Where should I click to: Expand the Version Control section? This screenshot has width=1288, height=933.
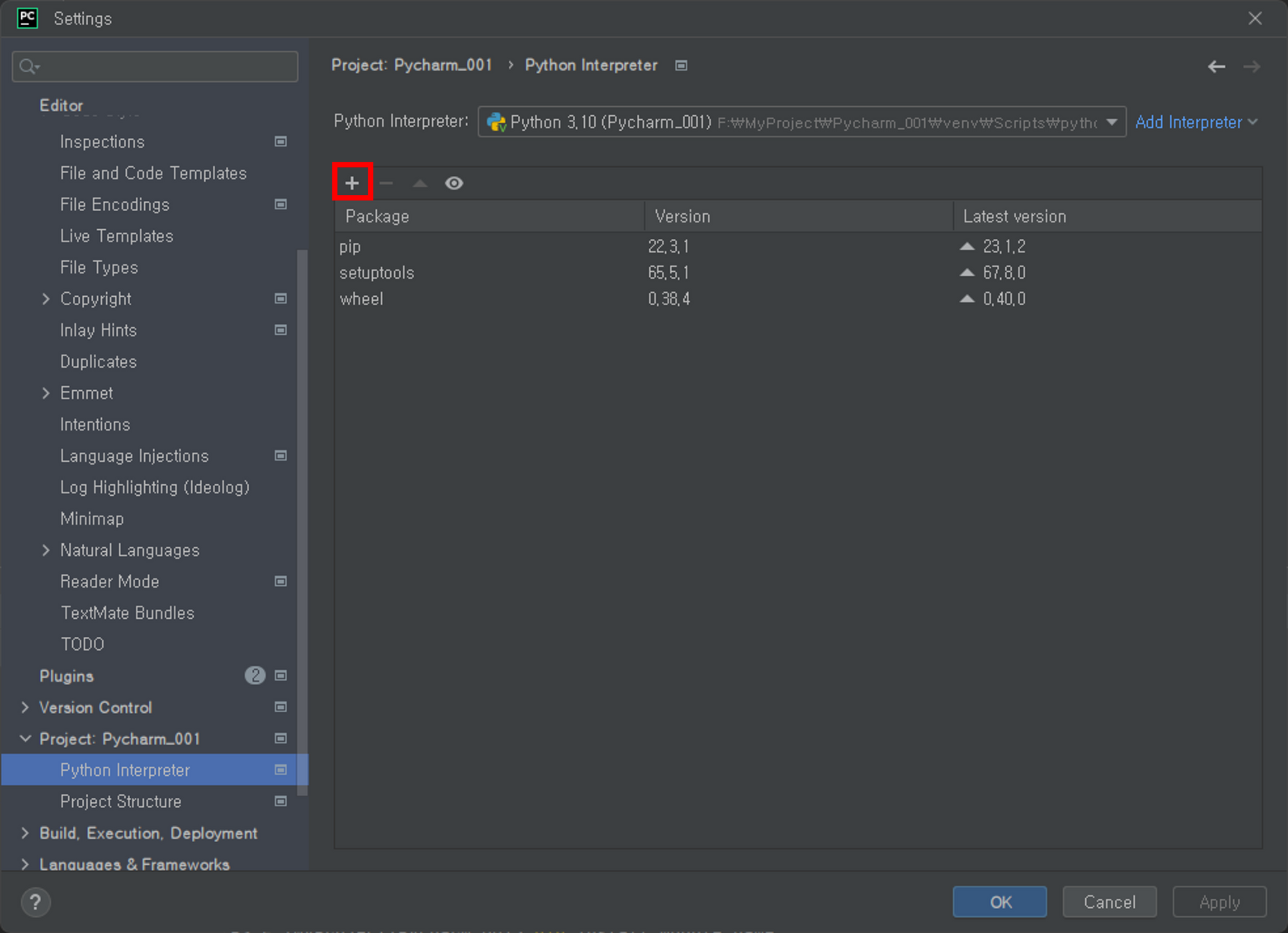coord(25,707)
